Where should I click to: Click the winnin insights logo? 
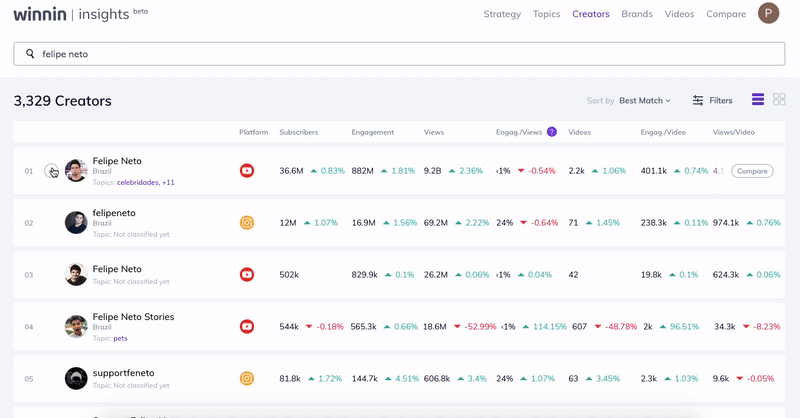[81, 14]
